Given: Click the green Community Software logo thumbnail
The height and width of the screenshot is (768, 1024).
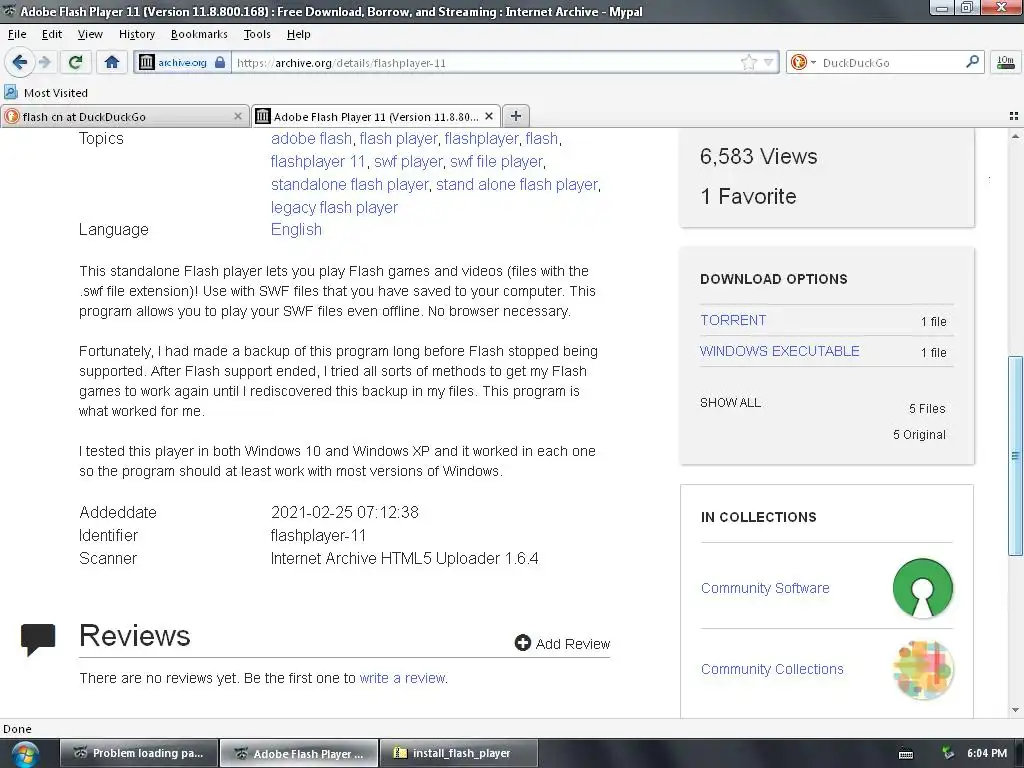Looking at the screenshot, I should [x=922, y=588].
